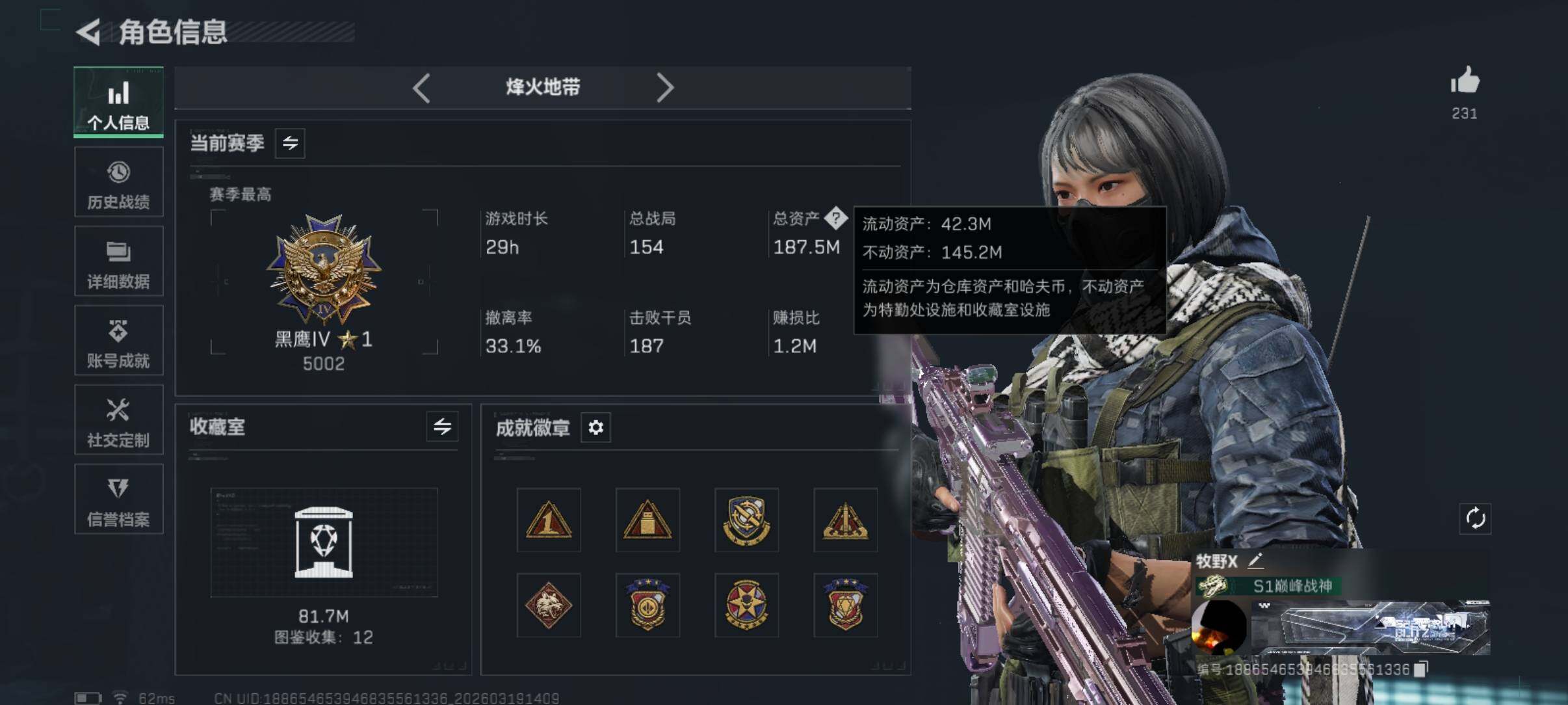Open the 历史战绩 tab

click(119, 182)
